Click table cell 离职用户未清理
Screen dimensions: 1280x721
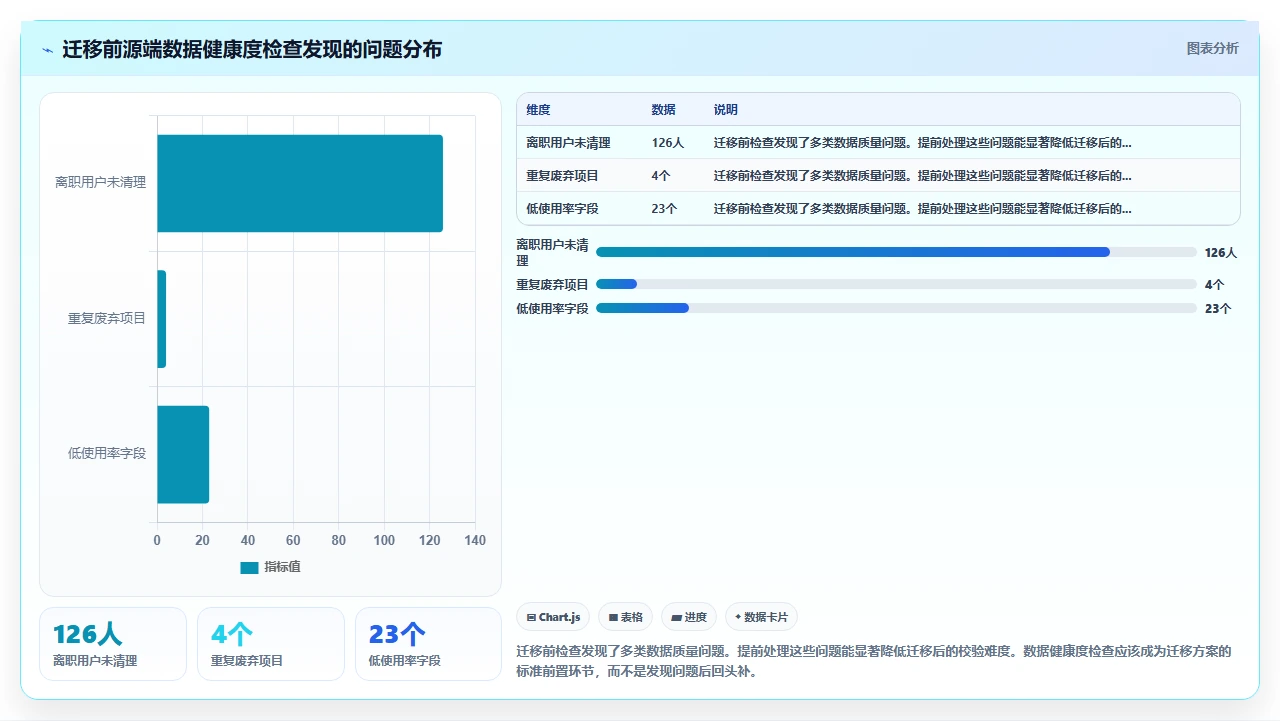click(x=568, y=143)
